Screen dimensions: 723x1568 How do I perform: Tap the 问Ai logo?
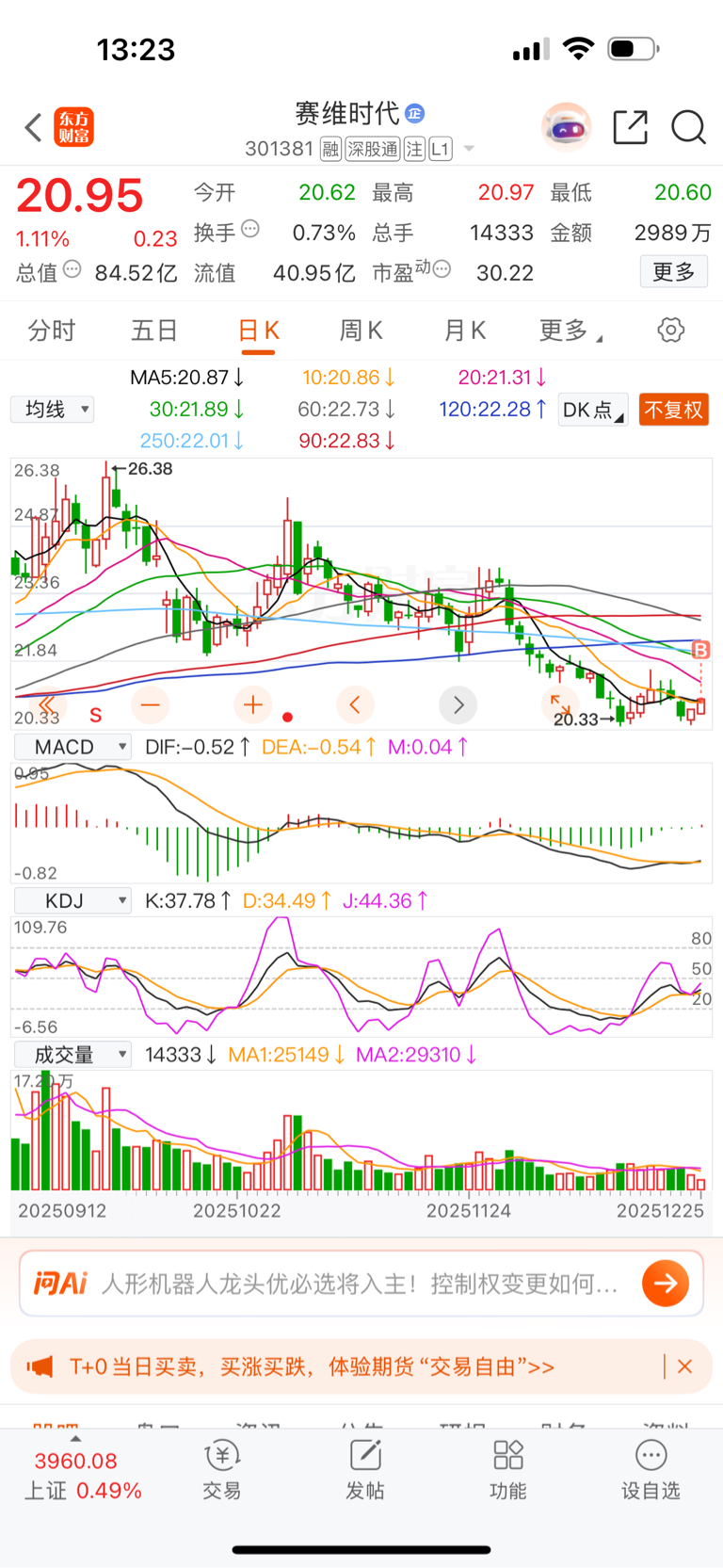pos(60,1283)
